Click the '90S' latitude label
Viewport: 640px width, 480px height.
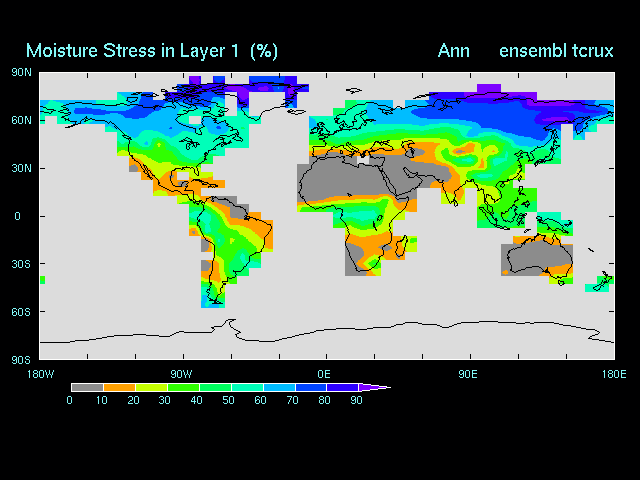(21, 360)
